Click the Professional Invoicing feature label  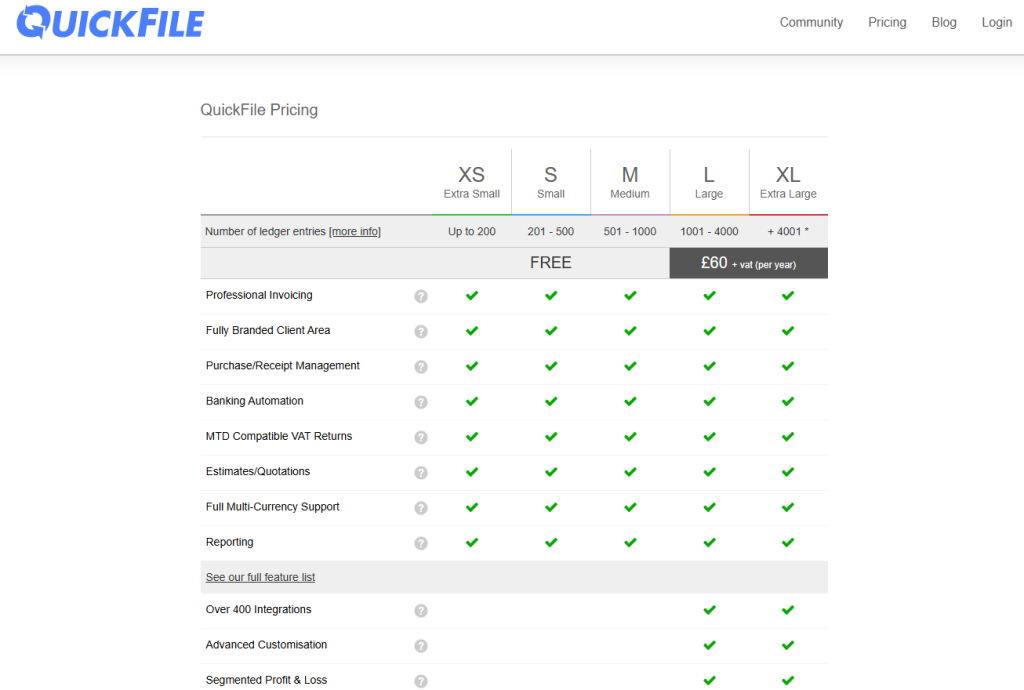(259, 295)
